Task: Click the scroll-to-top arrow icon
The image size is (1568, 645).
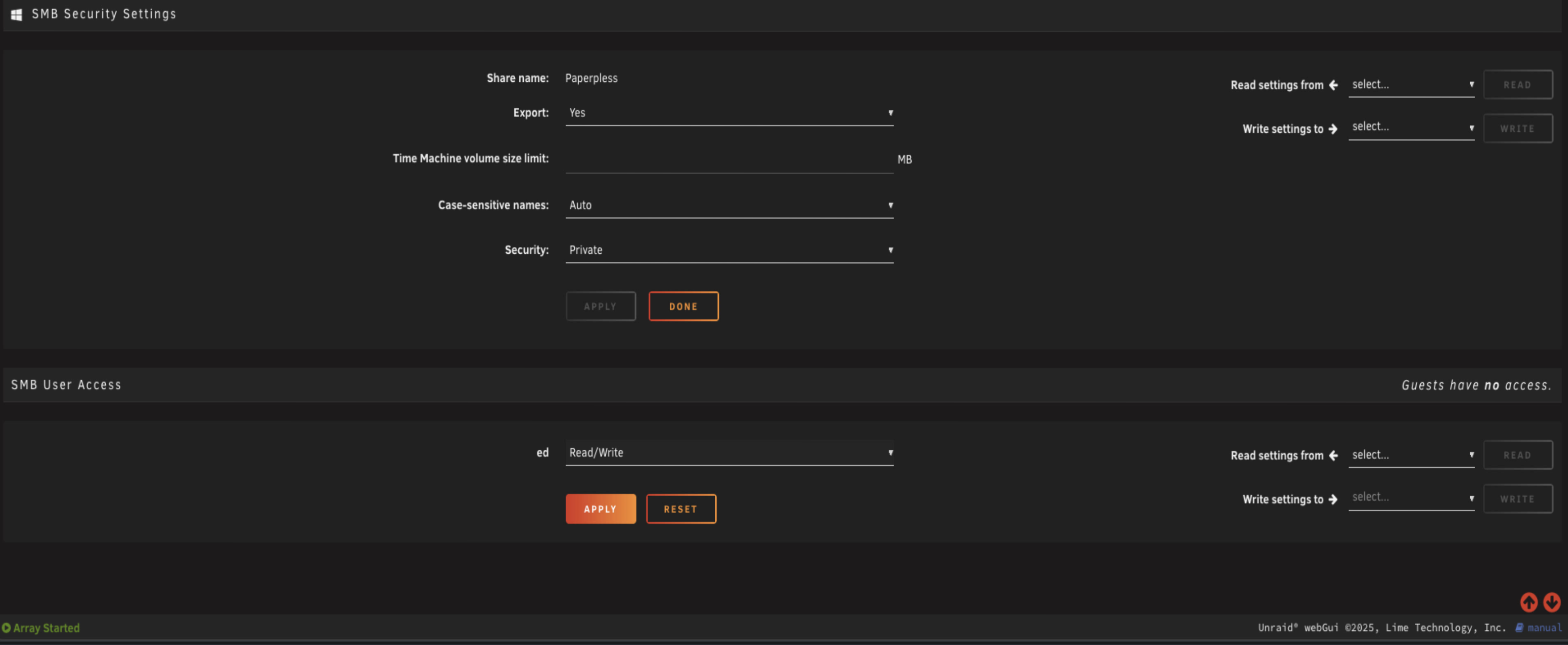Action: pyautogui.click(x=1528, y=602)
